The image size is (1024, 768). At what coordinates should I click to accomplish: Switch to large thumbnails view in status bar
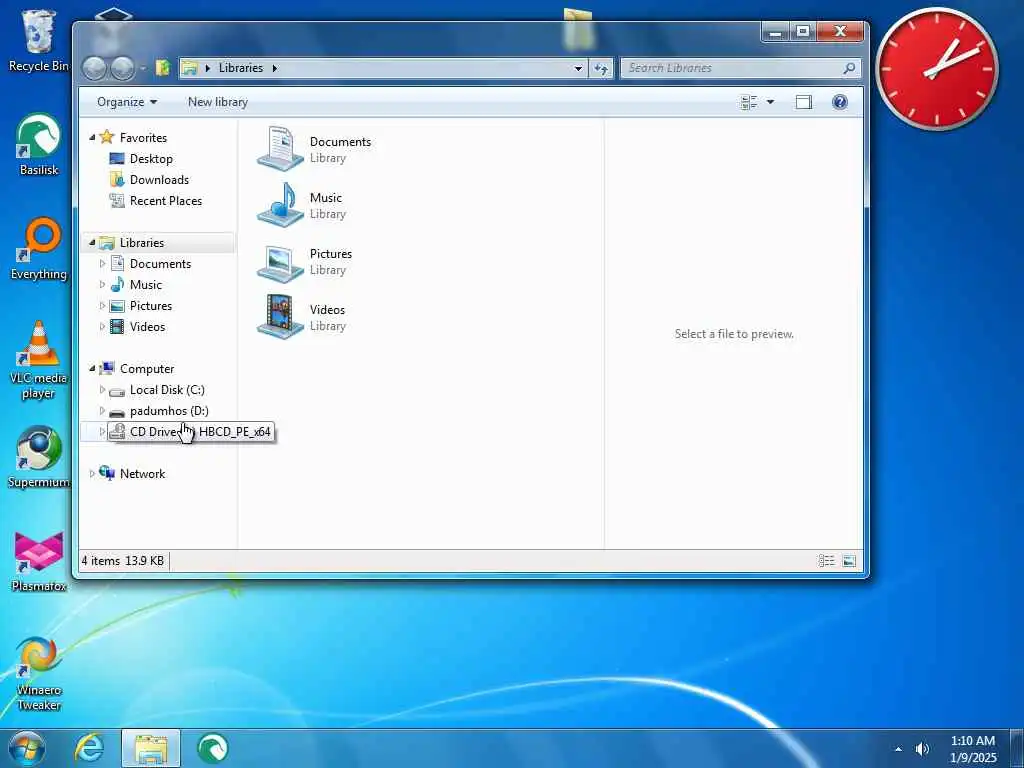tap(849, 561)
